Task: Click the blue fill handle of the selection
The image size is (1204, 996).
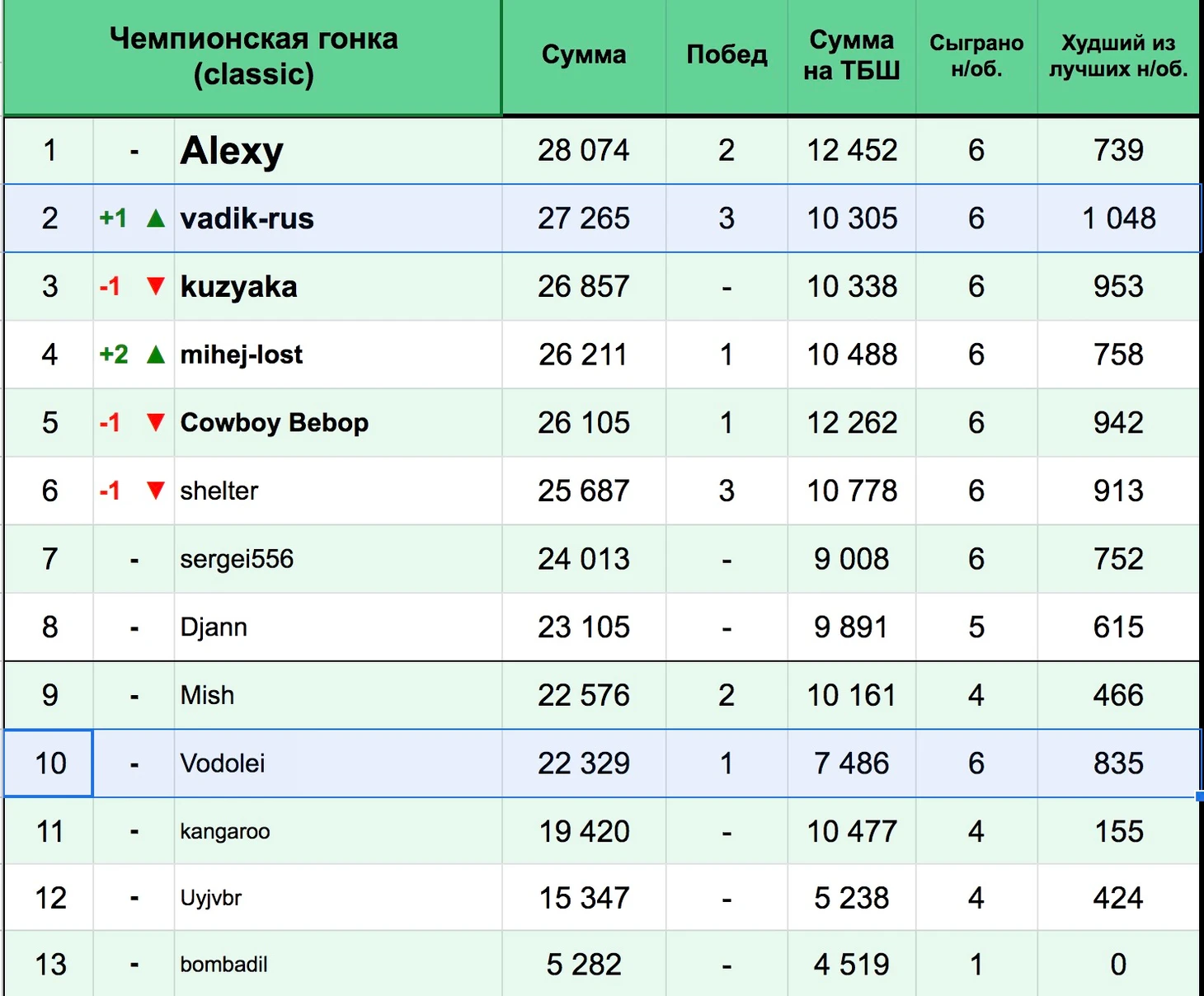Action: click(x=1199, y=796)
